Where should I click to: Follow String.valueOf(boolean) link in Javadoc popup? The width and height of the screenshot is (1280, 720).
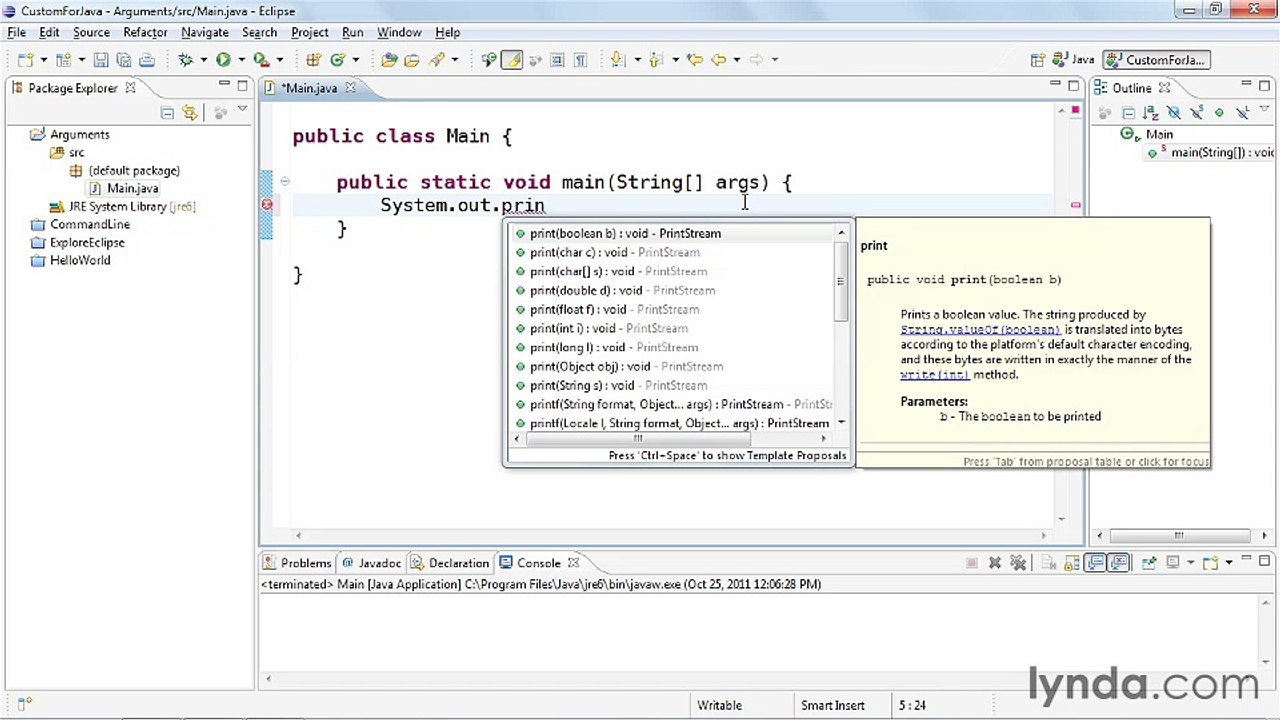pos(980,330)
